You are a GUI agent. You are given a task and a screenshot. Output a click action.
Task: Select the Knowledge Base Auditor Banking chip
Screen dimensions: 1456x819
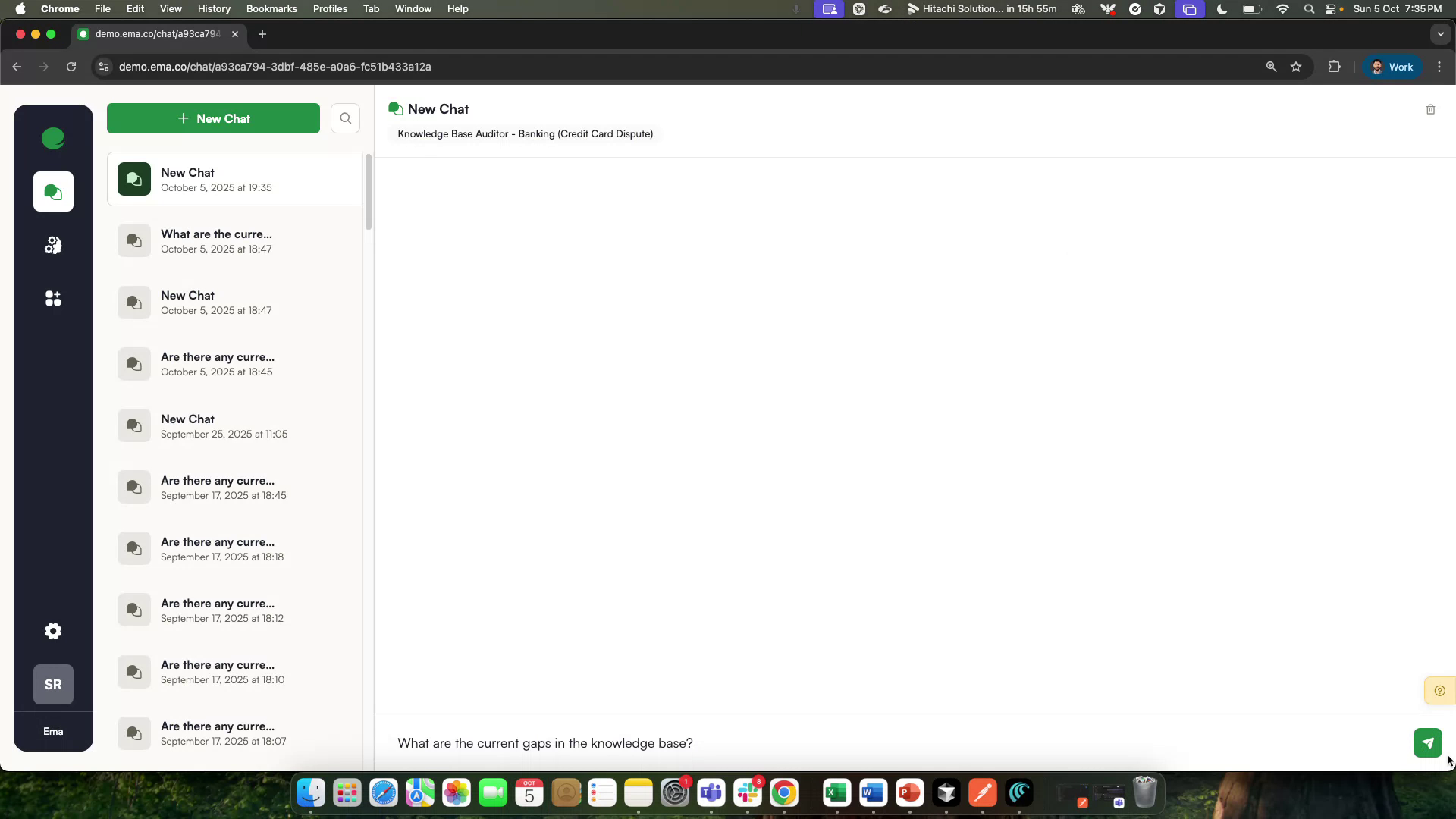pyautogui.click(x=525, y=133)
